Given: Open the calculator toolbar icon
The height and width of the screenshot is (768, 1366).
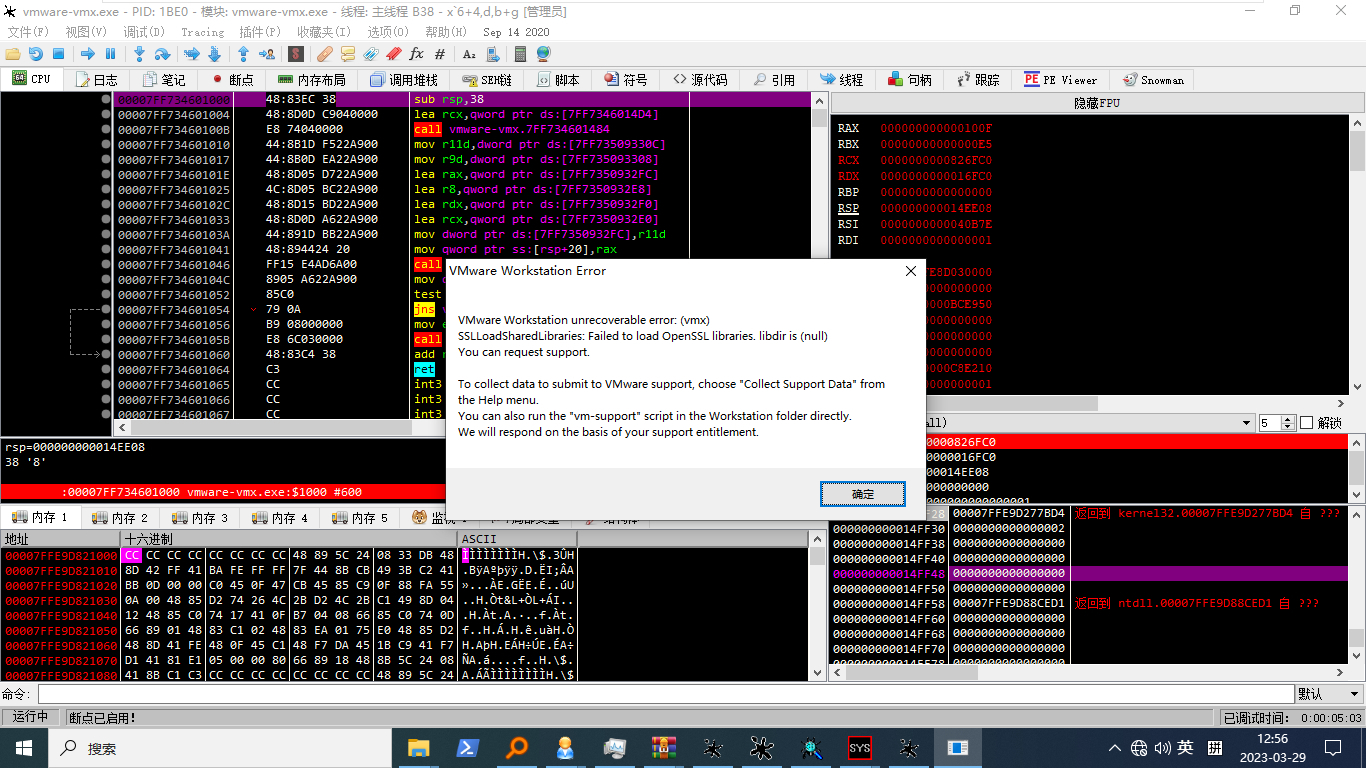Looking at the screenshot, I should coord(518,54).
